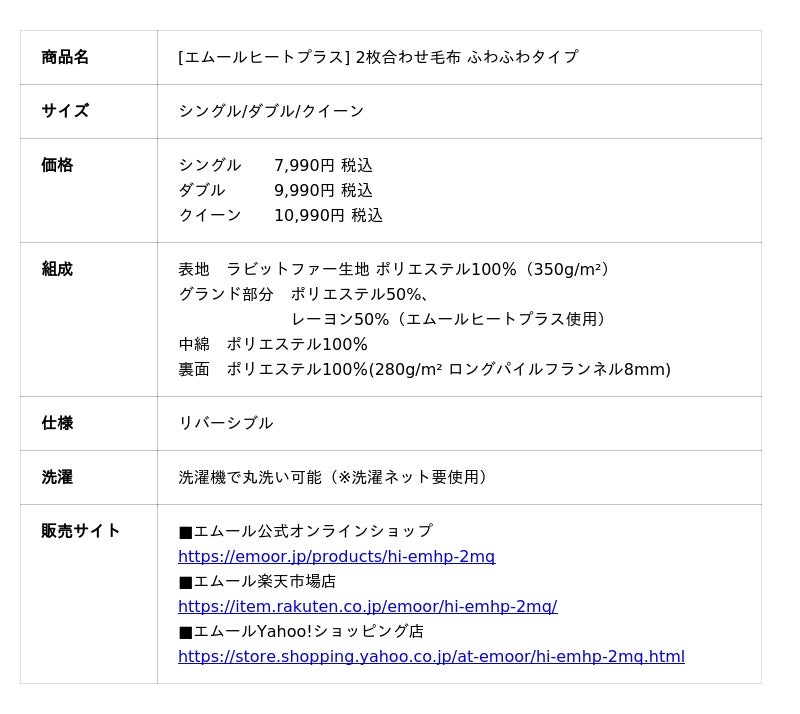Click the リバーシブル specification text
The width and height of the screenshot is (800, 714).
[x=225, y=423]
